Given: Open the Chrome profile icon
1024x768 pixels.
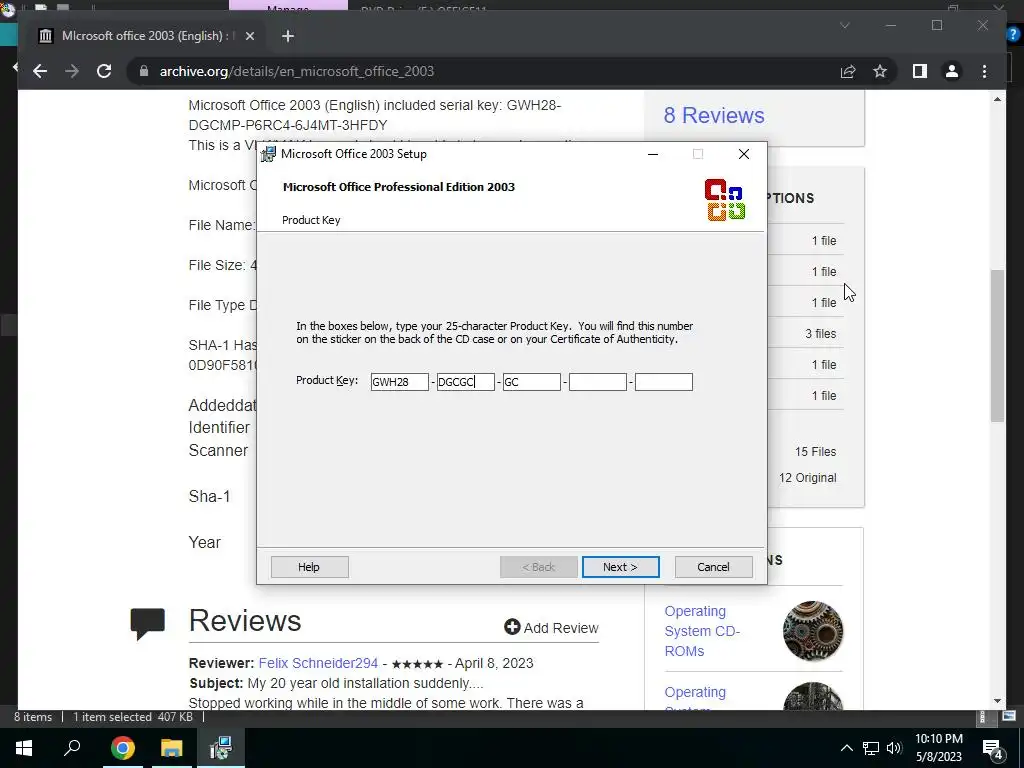Looking at the screenshot, I should coord(952,71).
